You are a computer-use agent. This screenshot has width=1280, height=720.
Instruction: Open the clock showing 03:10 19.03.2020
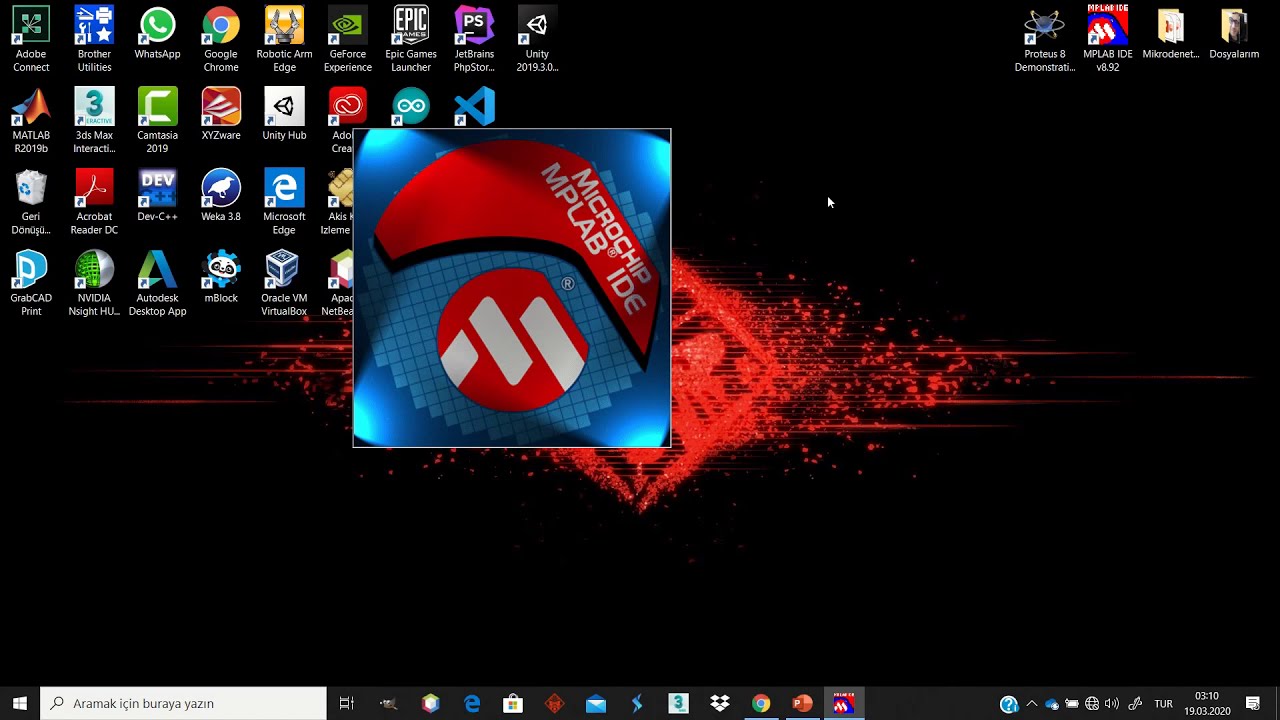point(1207,703)
